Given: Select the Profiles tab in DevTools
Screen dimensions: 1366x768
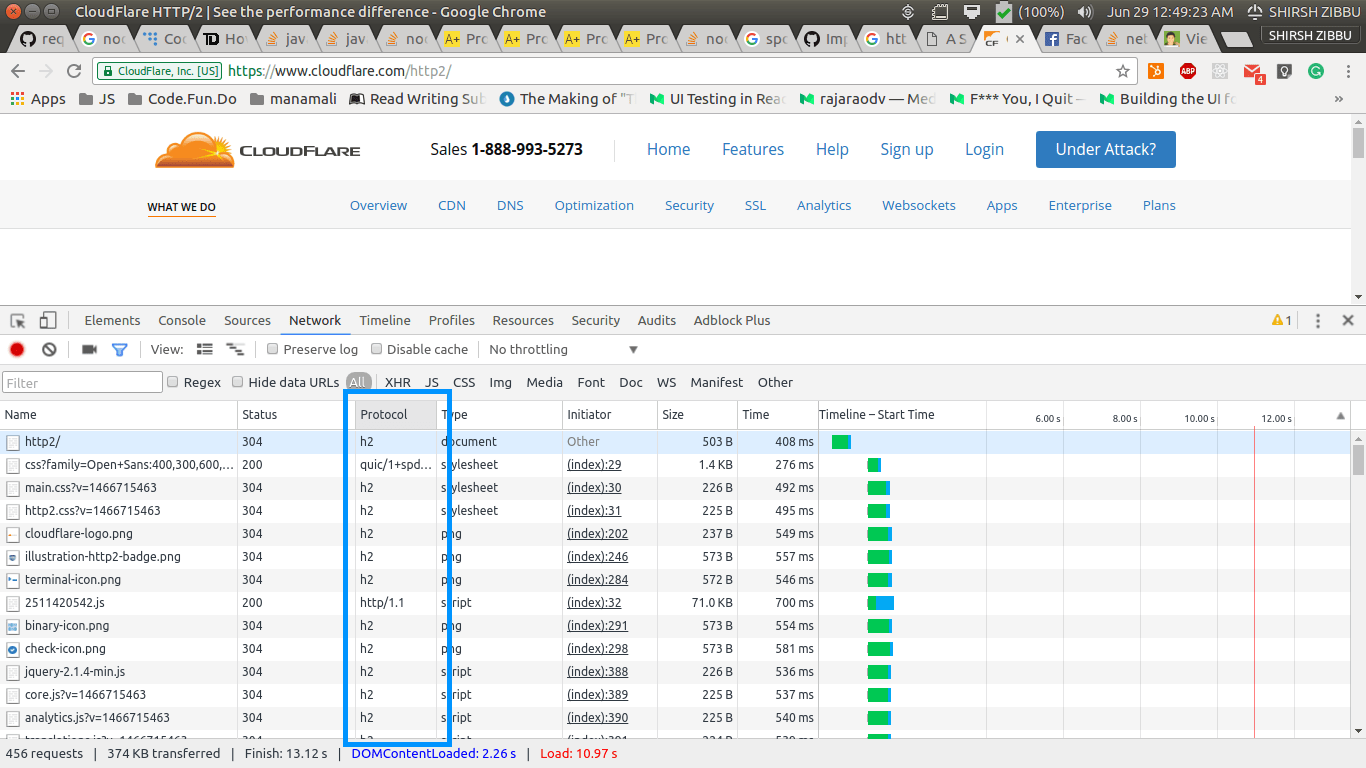Looking at the screenshot, I should tap(452, 320).
